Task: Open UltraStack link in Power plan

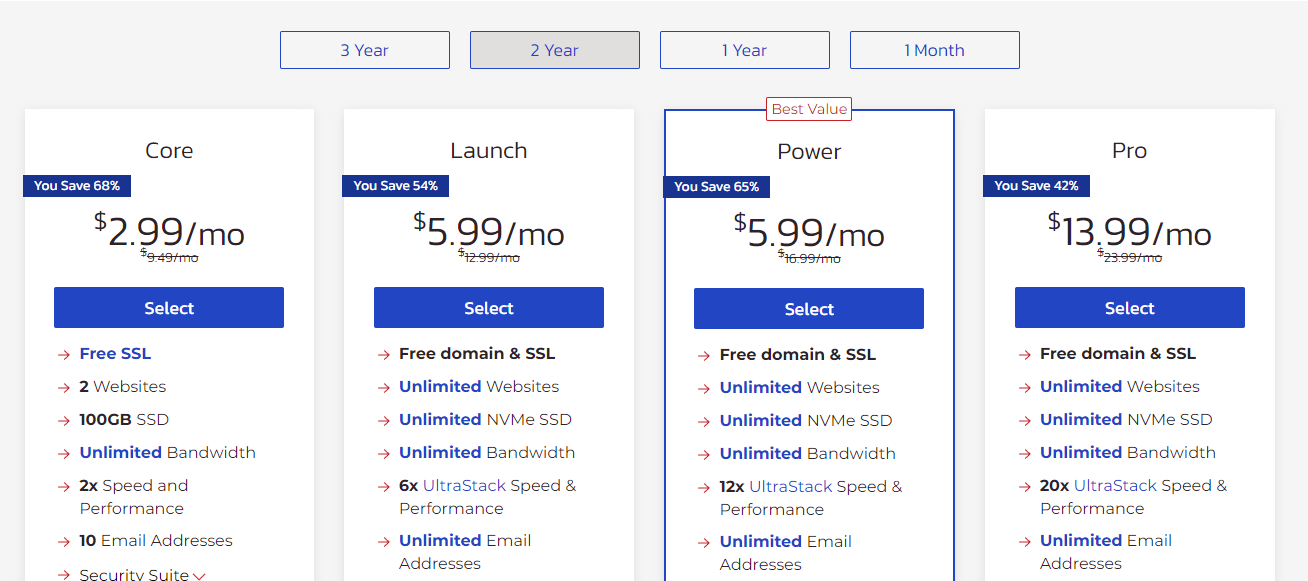Action: tap(790, 486)
